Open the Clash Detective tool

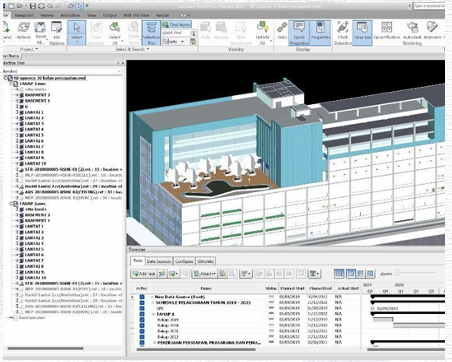tap(343, 33)
